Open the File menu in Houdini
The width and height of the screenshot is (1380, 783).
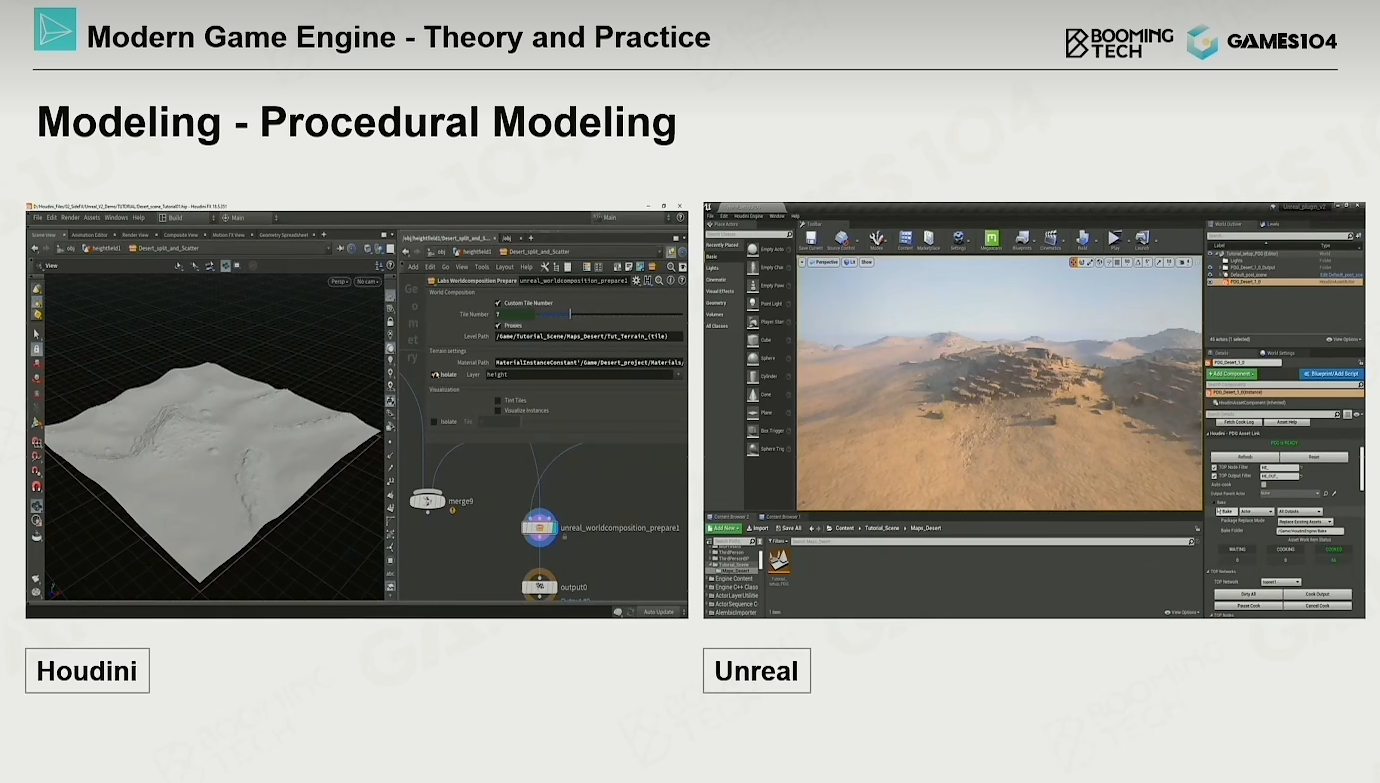pyautogui.click(x=38, y=217)
